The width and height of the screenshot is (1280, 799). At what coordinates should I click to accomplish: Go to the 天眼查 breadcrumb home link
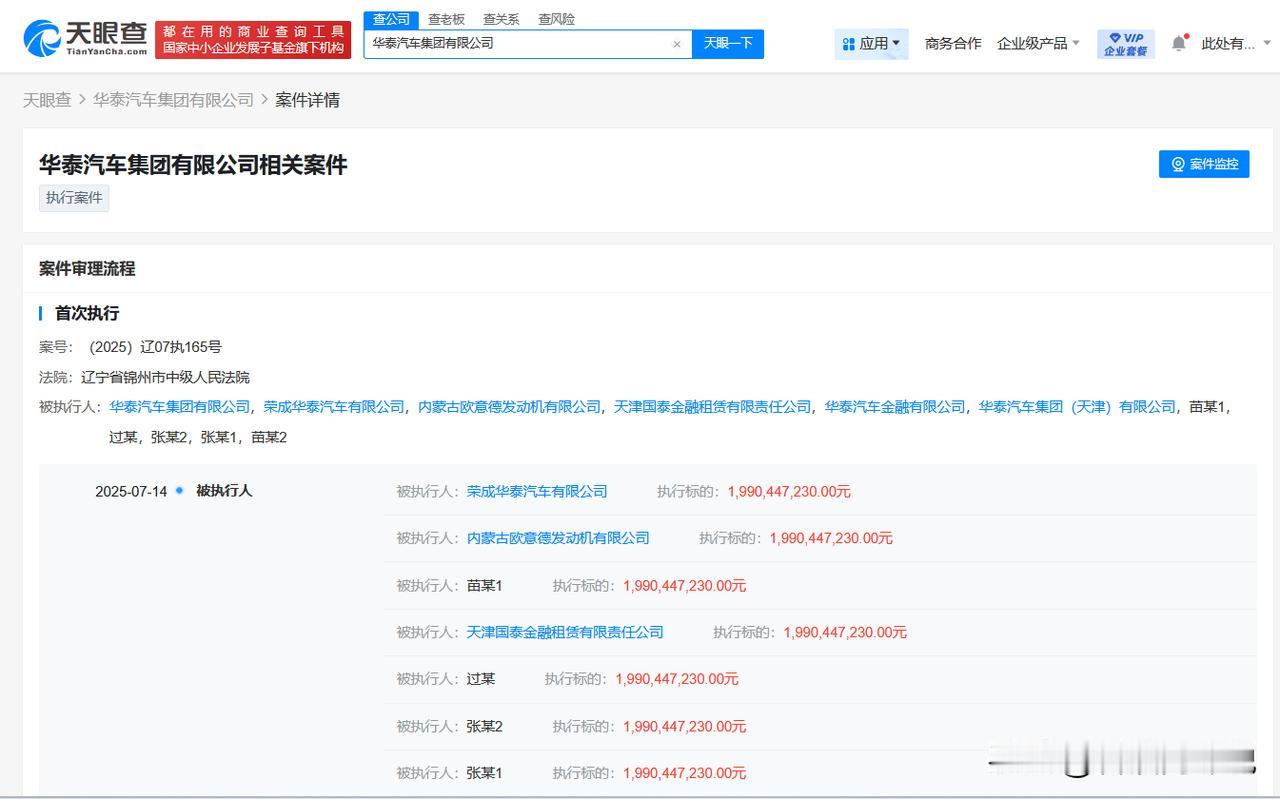pyautogui.click(x=47, y=100)
